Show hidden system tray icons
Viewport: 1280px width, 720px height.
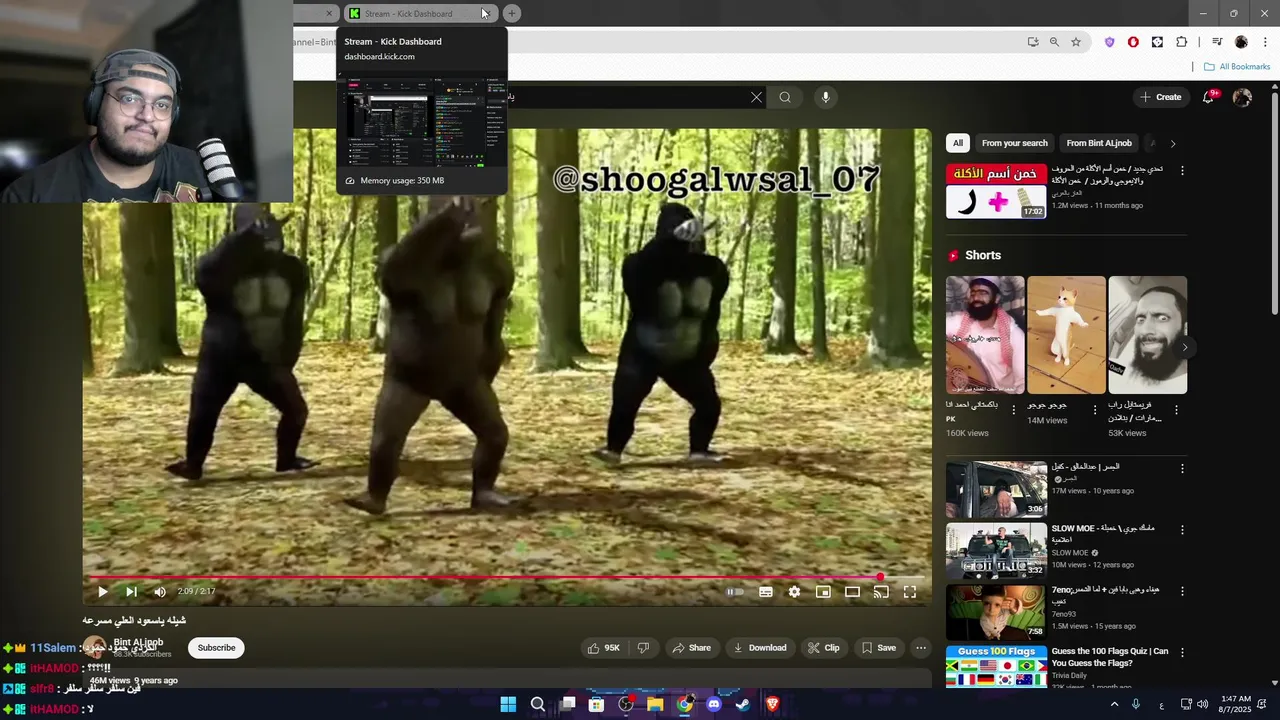(1114, 704)
